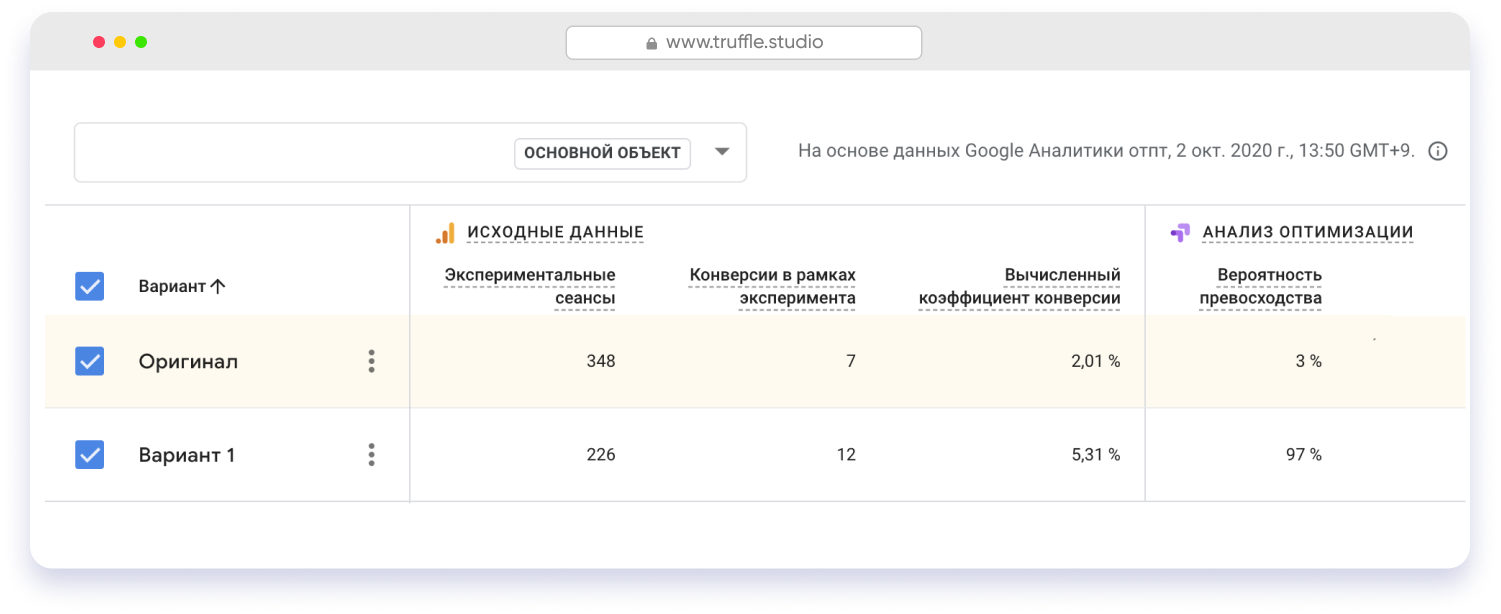This screenshot has height=614, width=1501.
Task: Open the three-dot menu for Вариант 1
Action: pyautogui.click(x=371, y=455)
